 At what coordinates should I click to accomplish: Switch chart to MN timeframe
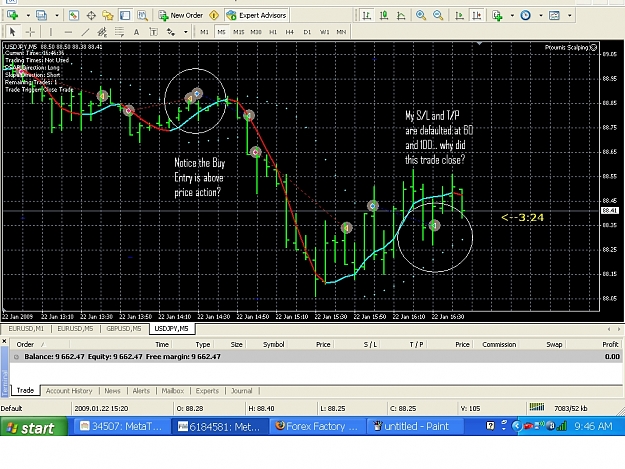coord(341,32)
